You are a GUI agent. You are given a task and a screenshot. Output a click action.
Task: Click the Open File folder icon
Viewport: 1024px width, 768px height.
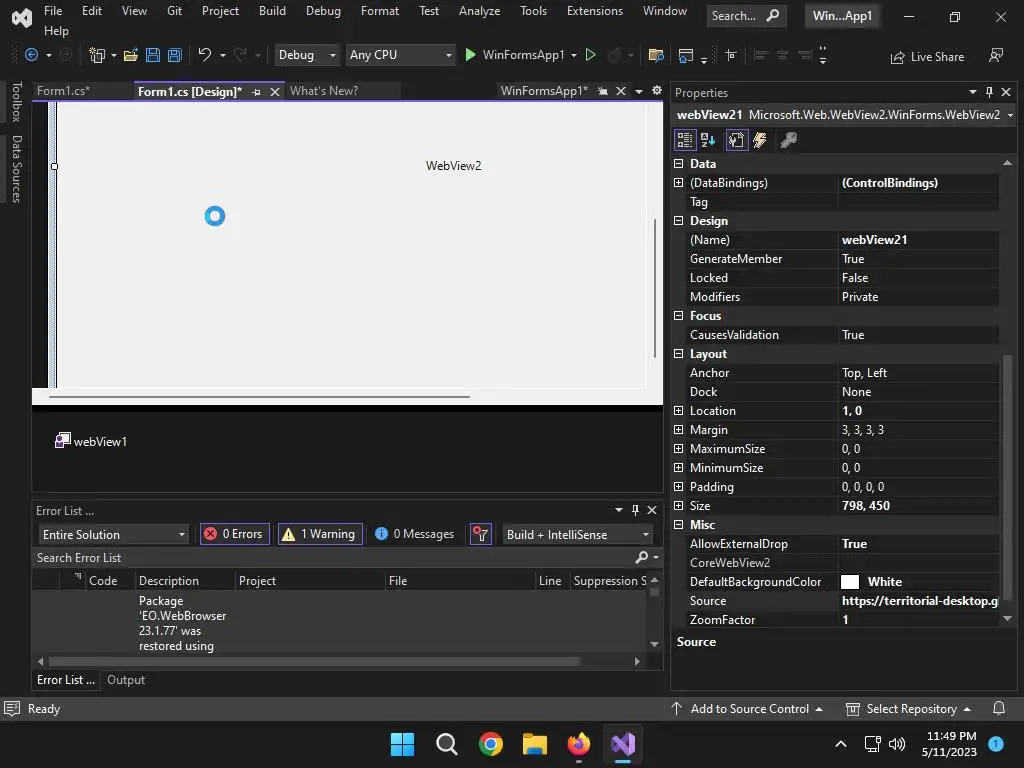(x=131, y=55)
